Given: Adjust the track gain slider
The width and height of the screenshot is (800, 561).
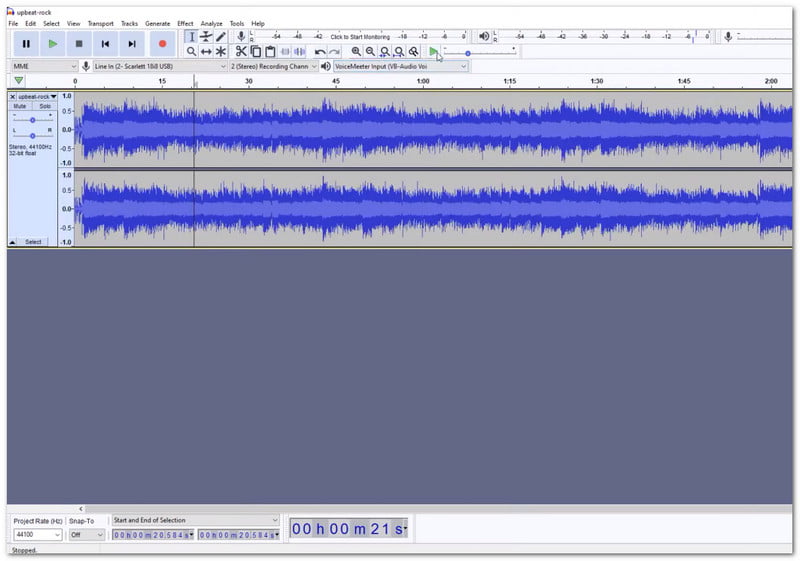Looking at the screenshot, I should point(33,120).
